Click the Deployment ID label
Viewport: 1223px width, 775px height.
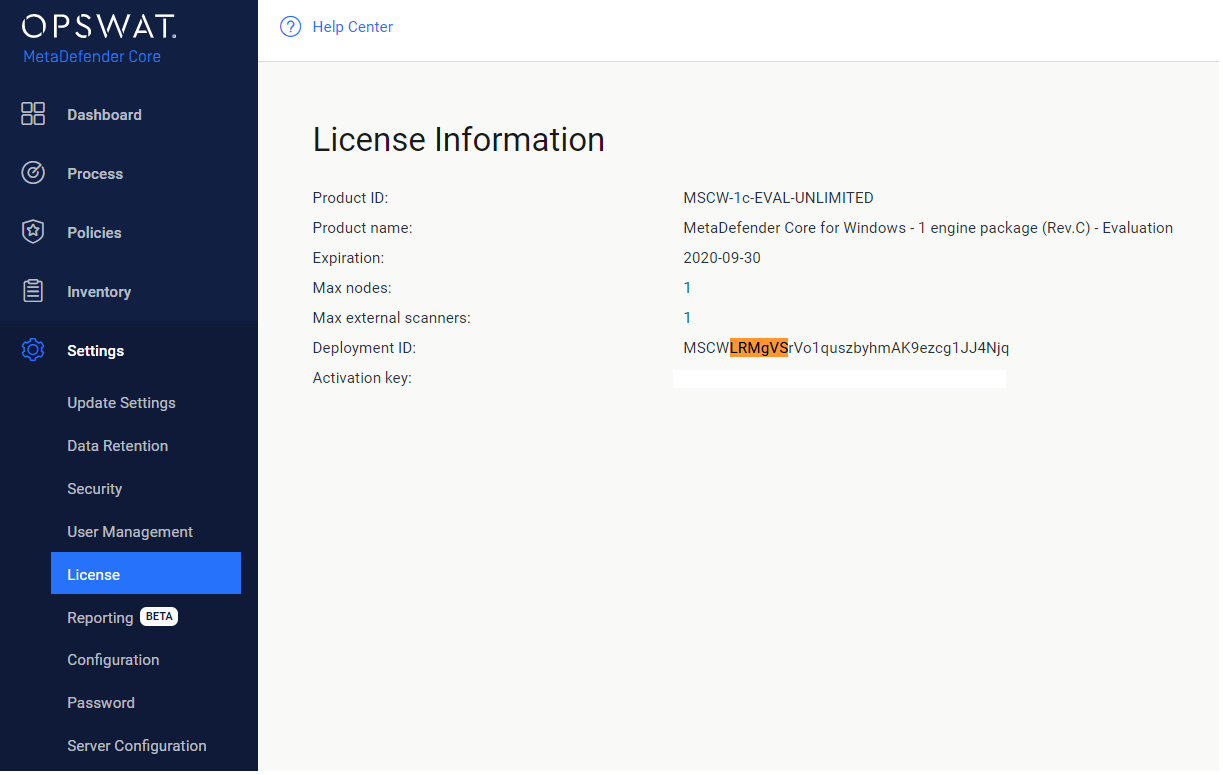[x=364, y=348]
